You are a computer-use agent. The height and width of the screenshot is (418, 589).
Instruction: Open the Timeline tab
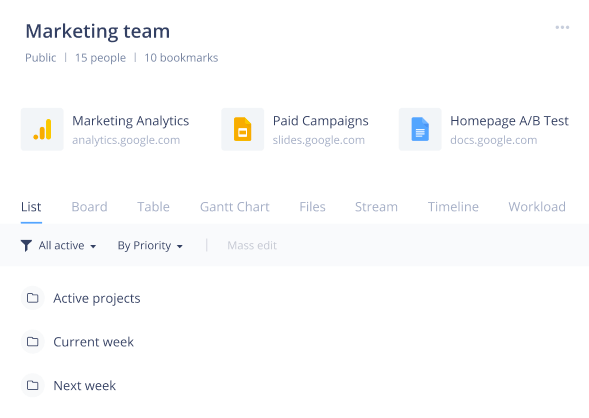pyautogui.click(x=453, y=207)
